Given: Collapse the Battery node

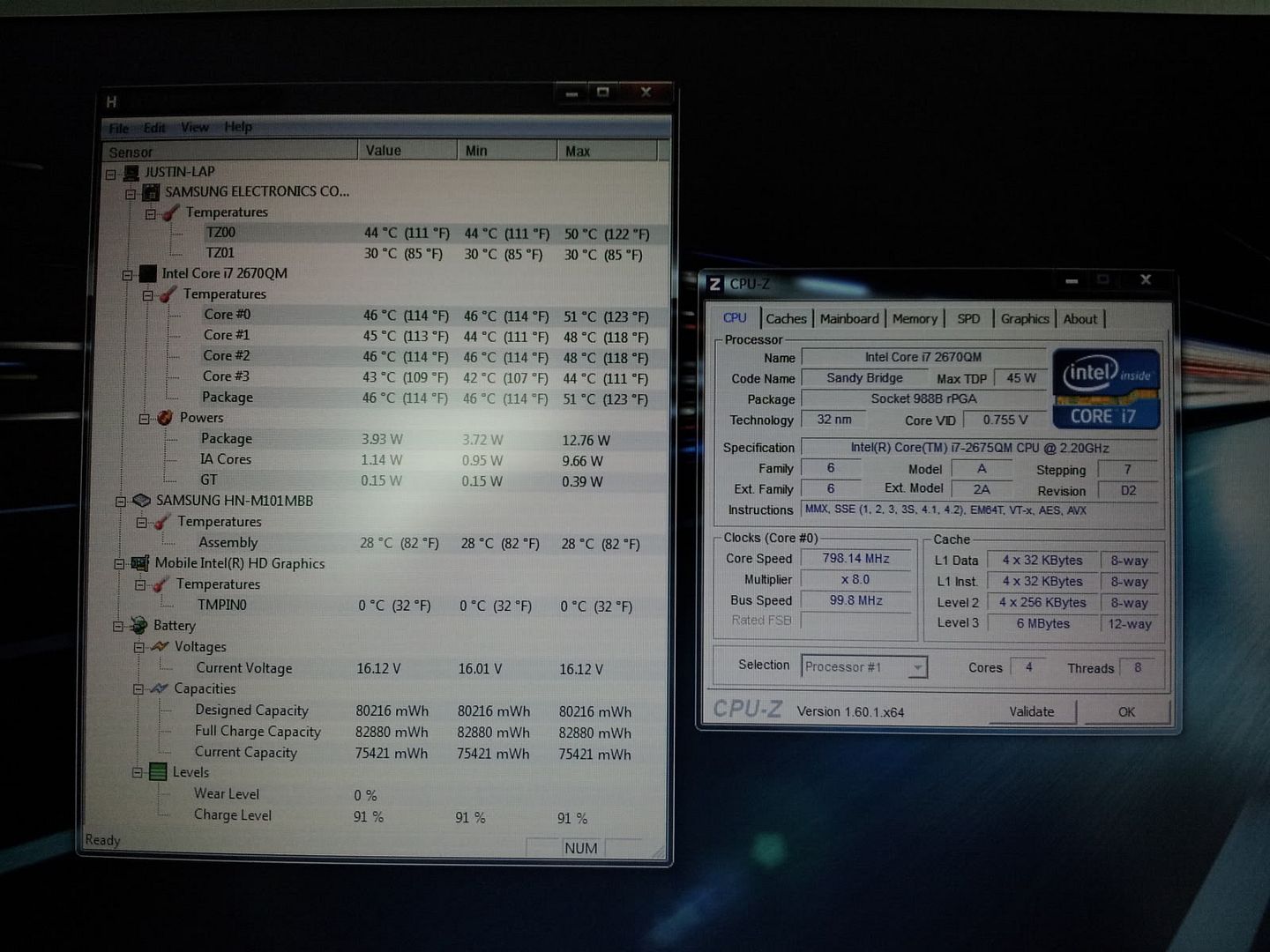Looking at the screenshot, I should [118, 627].
